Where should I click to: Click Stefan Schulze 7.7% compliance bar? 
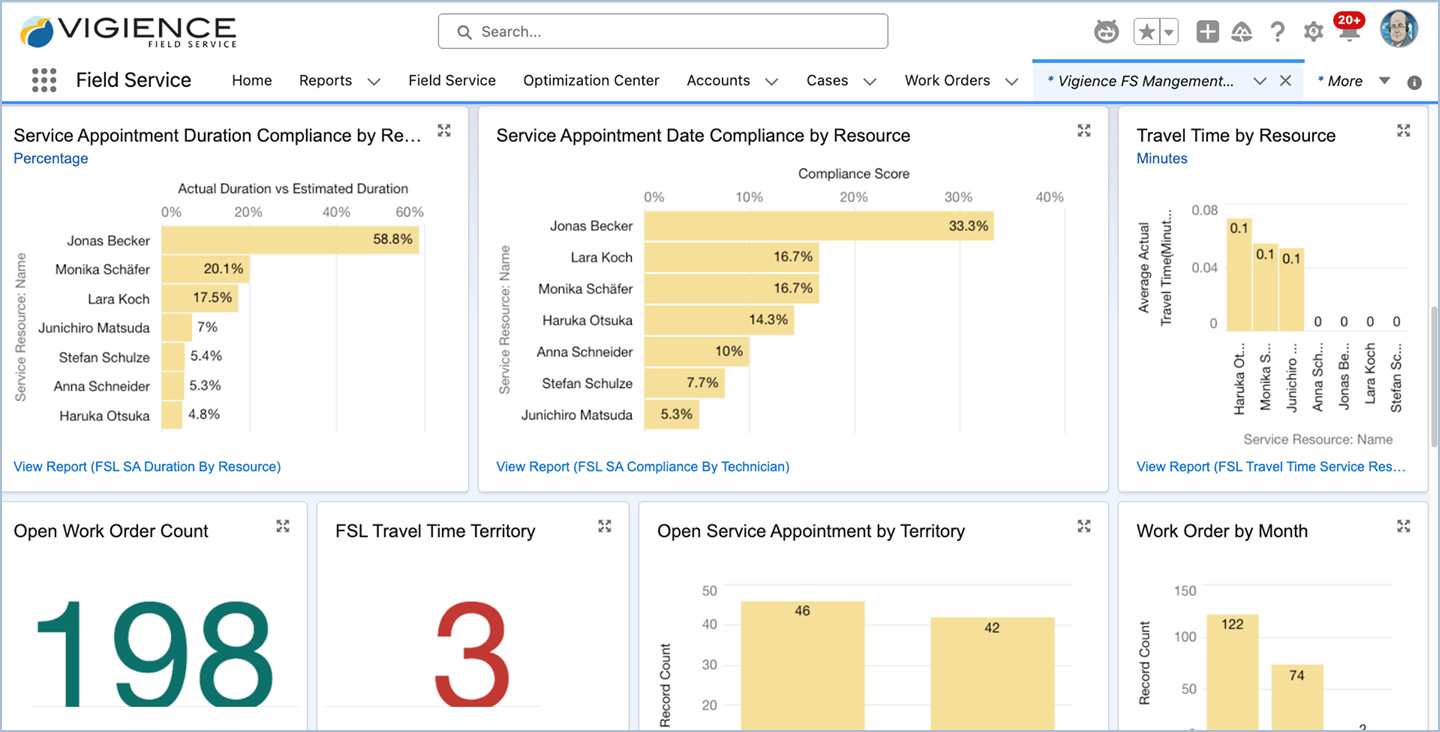[685, 383]
